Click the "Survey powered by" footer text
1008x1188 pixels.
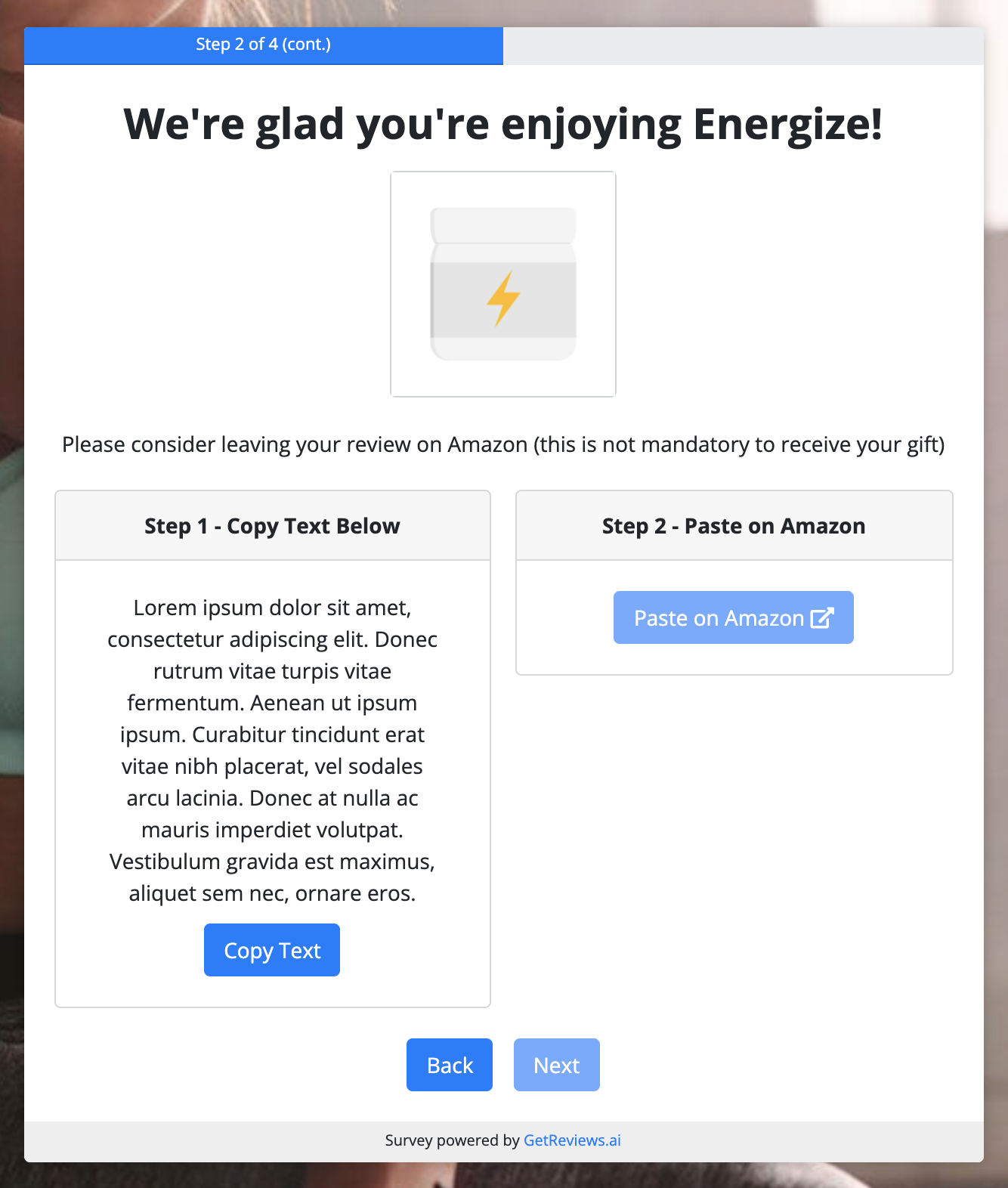(x=452, y=1140)
